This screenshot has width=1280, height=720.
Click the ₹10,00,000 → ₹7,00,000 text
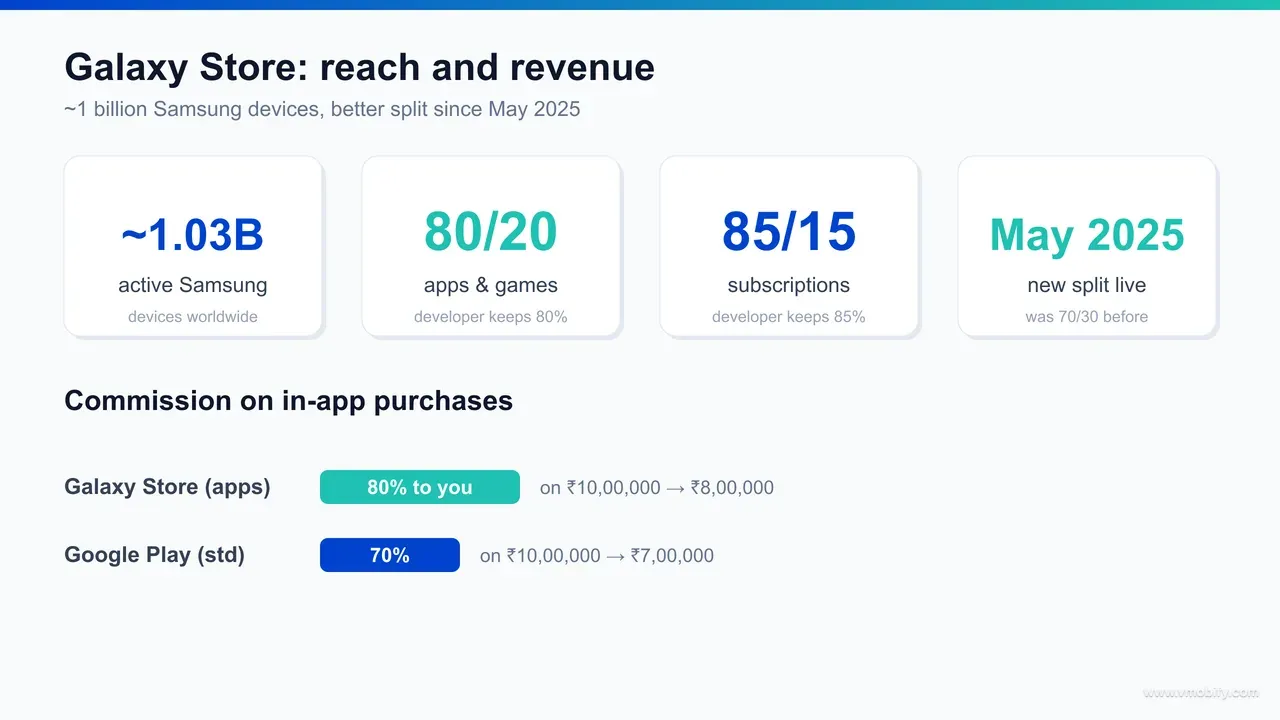pyautogui.click(x=597, y=556)
